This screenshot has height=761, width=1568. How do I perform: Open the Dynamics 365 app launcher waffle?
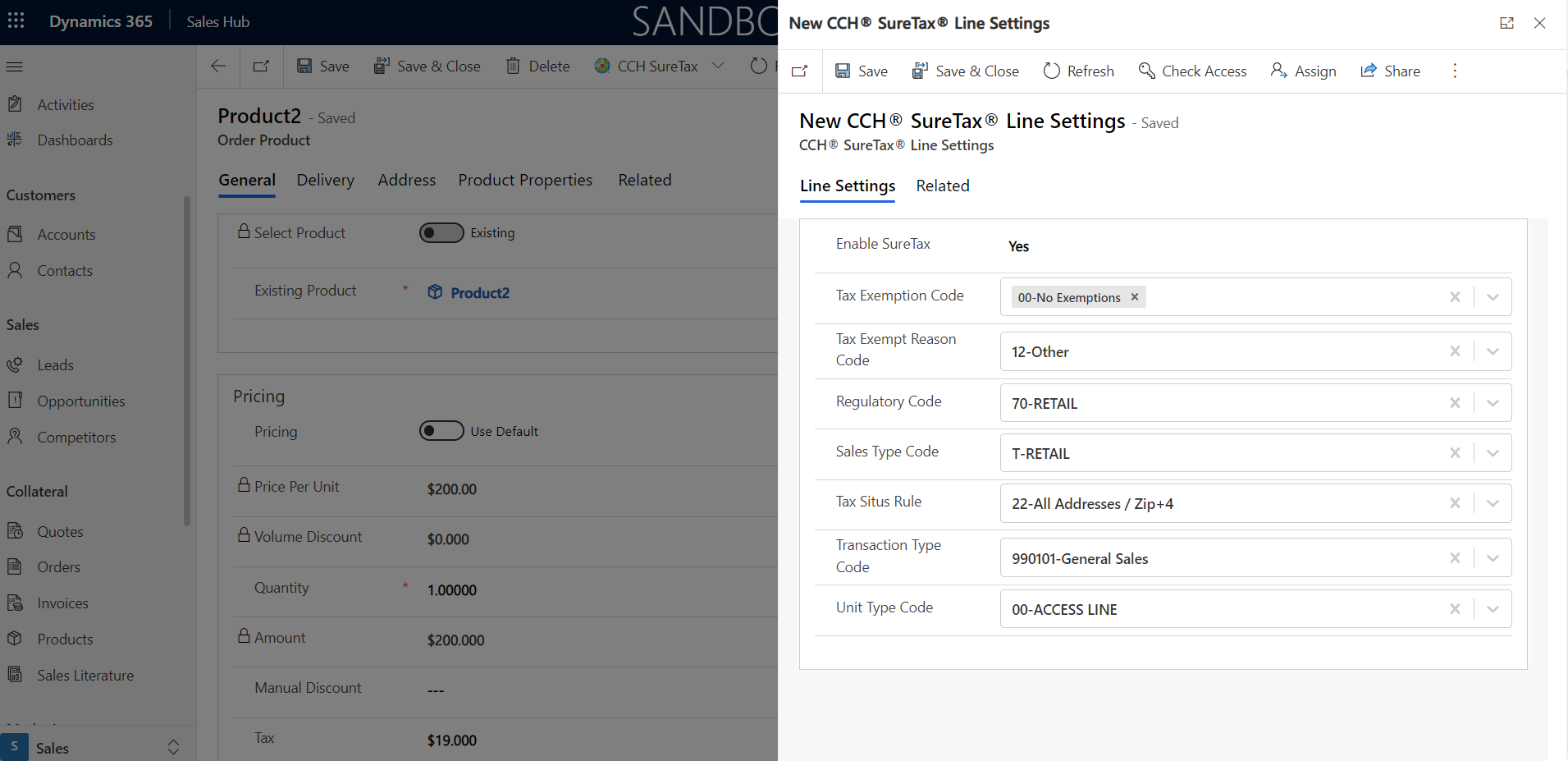(16, 21)
